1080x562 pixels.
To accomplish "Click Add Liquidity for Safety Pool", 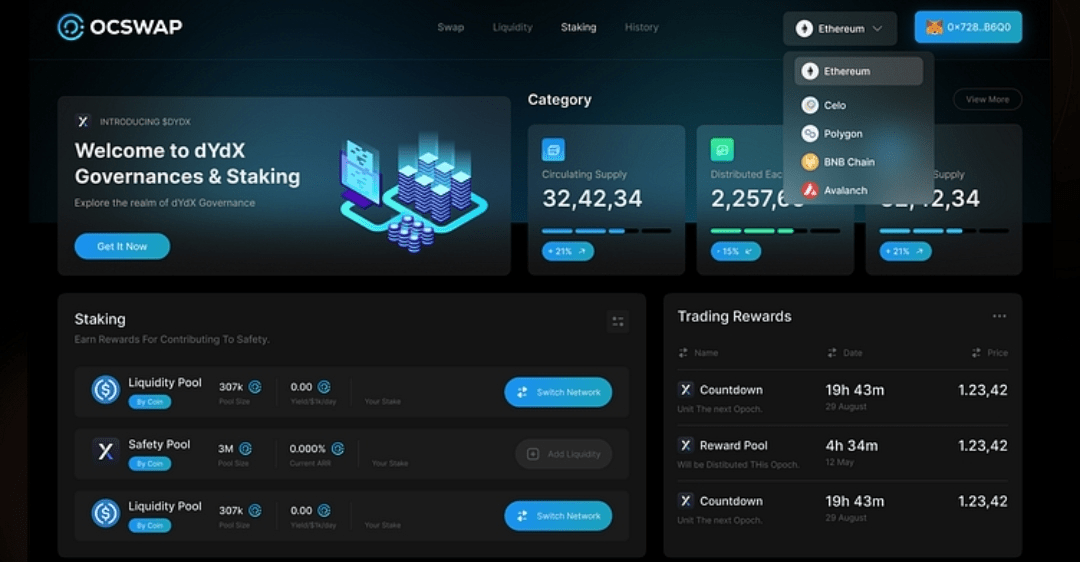I will point(563,454).
